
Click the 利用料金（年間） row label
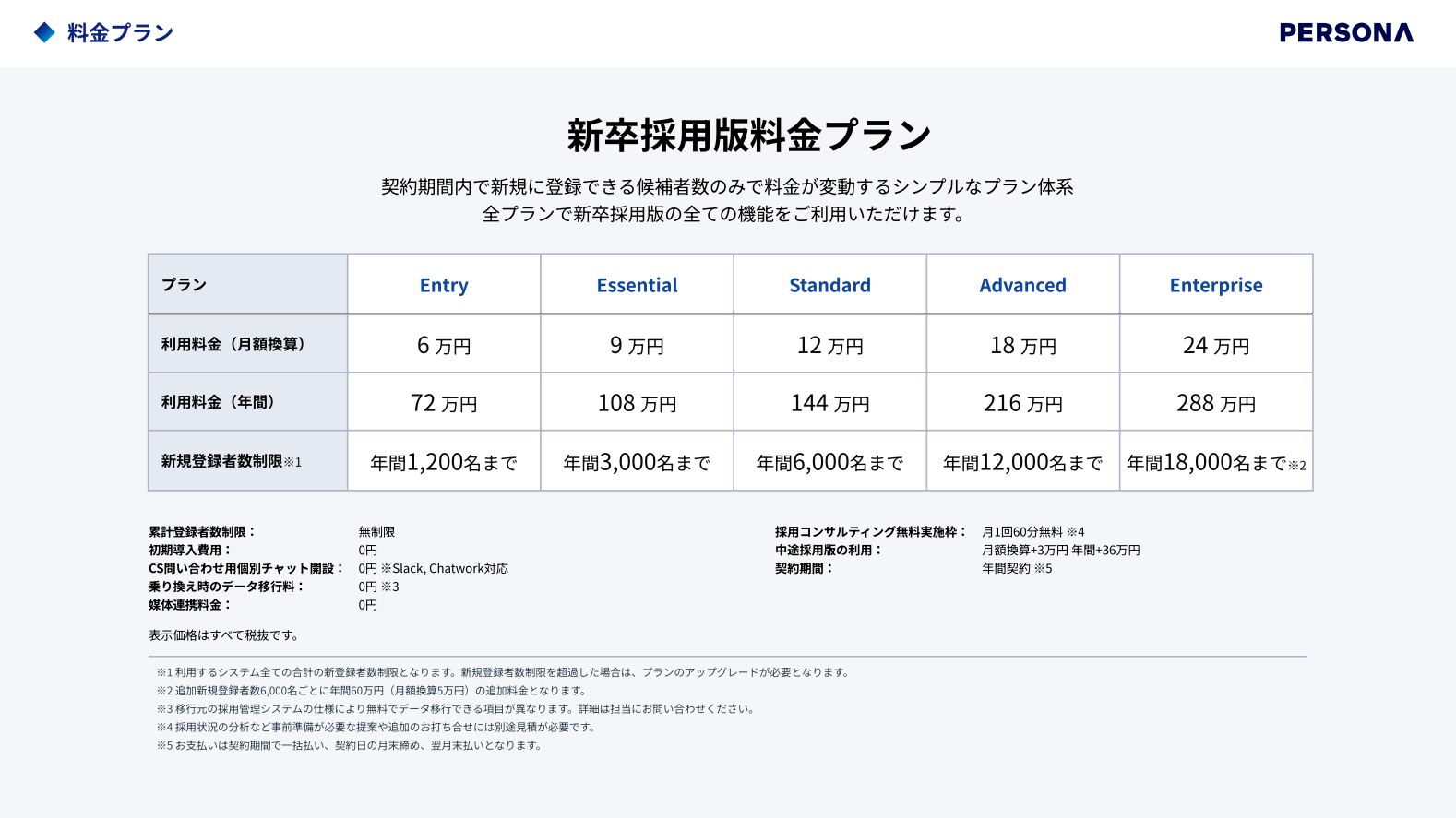(x=247, y=402)
